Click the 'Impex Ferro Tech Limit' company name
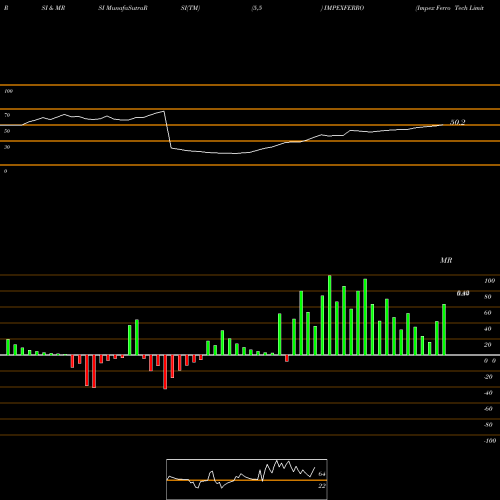The height and width of the screenshot is (500, 500). click(449, 8)
